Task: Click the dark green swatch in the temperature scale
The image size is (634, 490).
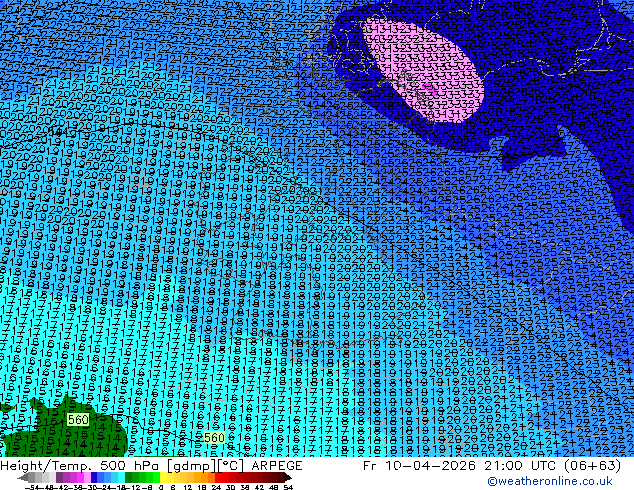Action: tap(129, 478)
